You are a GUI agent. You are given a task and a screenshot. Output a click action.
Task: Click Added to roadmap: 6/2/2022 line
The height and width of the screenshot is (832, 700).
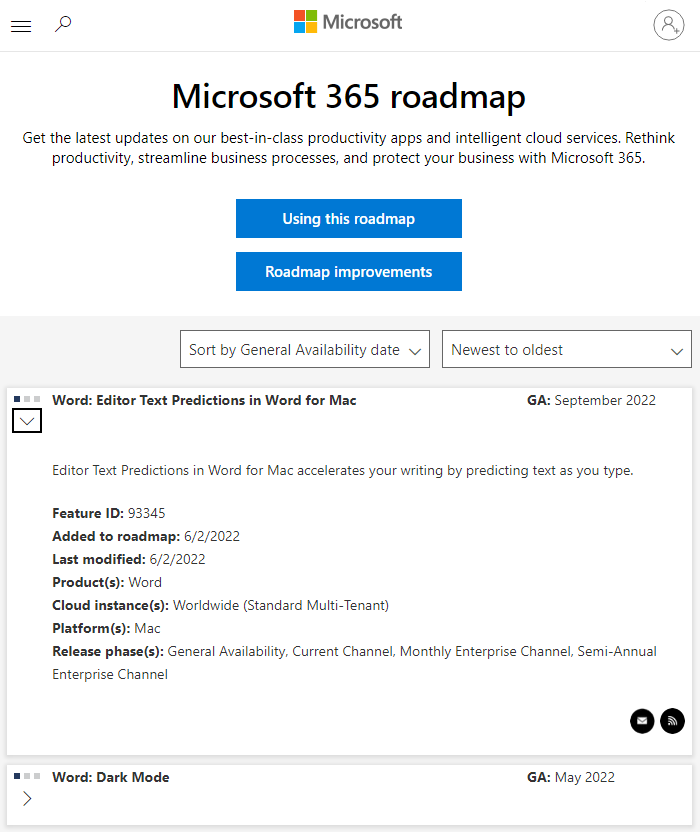(x=146, y=536)
